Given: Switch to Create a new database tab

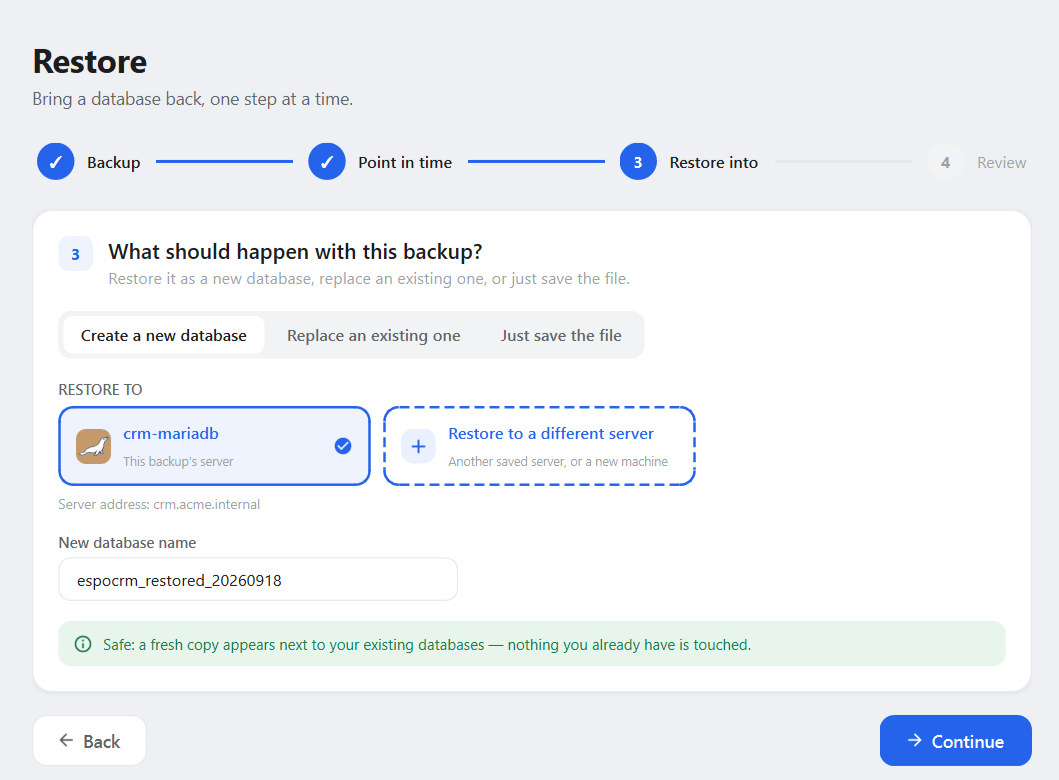Looking at the screenshot, I should pyautogui.click(x=163, y=336).
